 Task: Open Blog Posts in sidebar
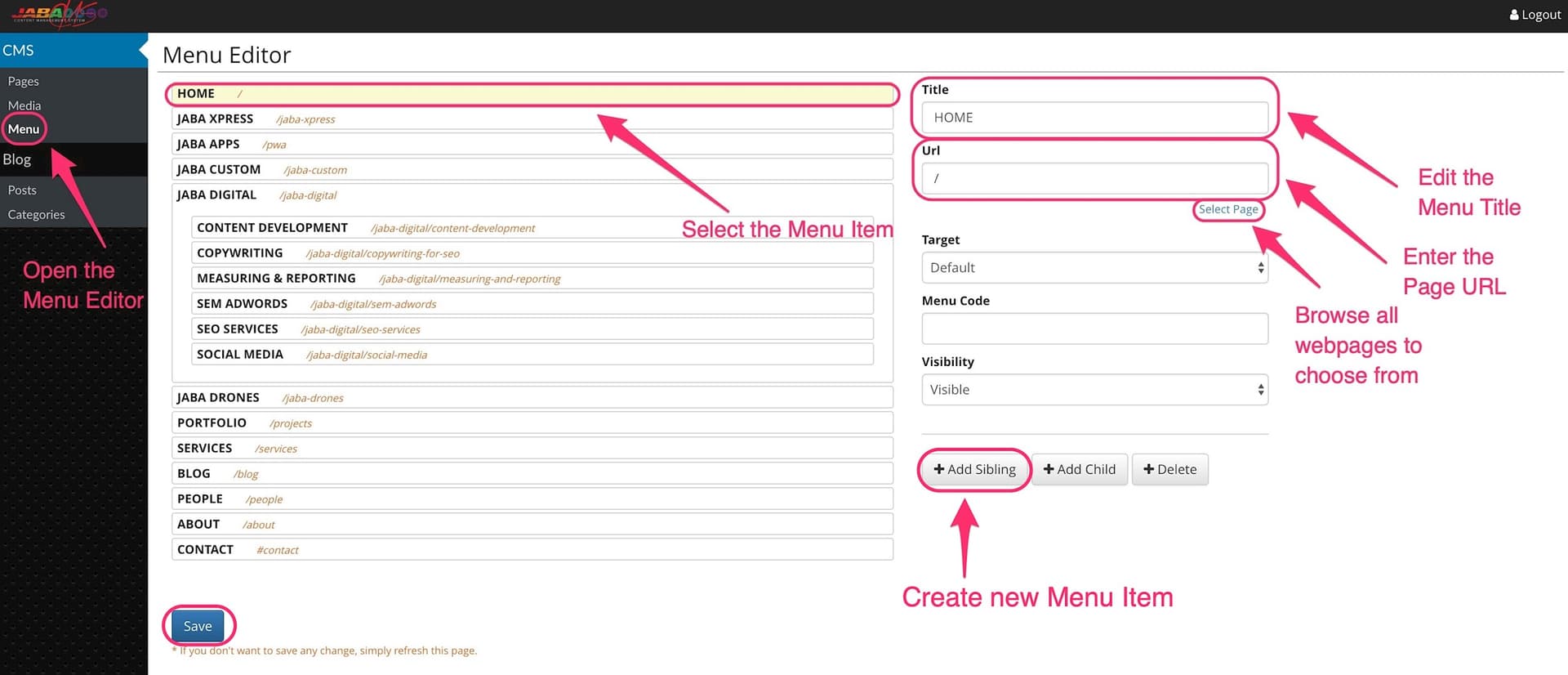pyautogui.click(x=22, y=190)
